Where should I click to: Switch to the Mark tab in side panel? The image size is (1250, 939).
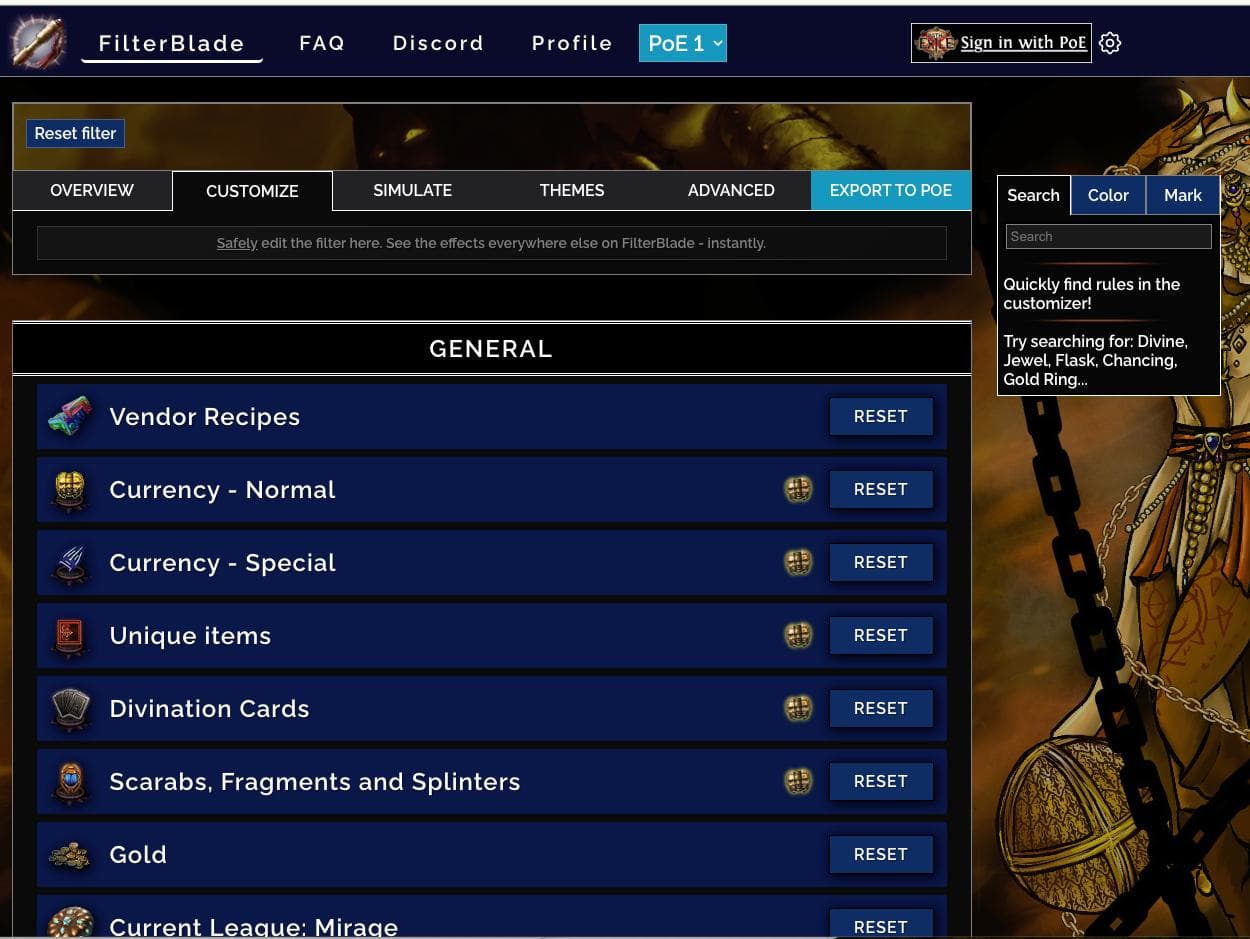1183,195
